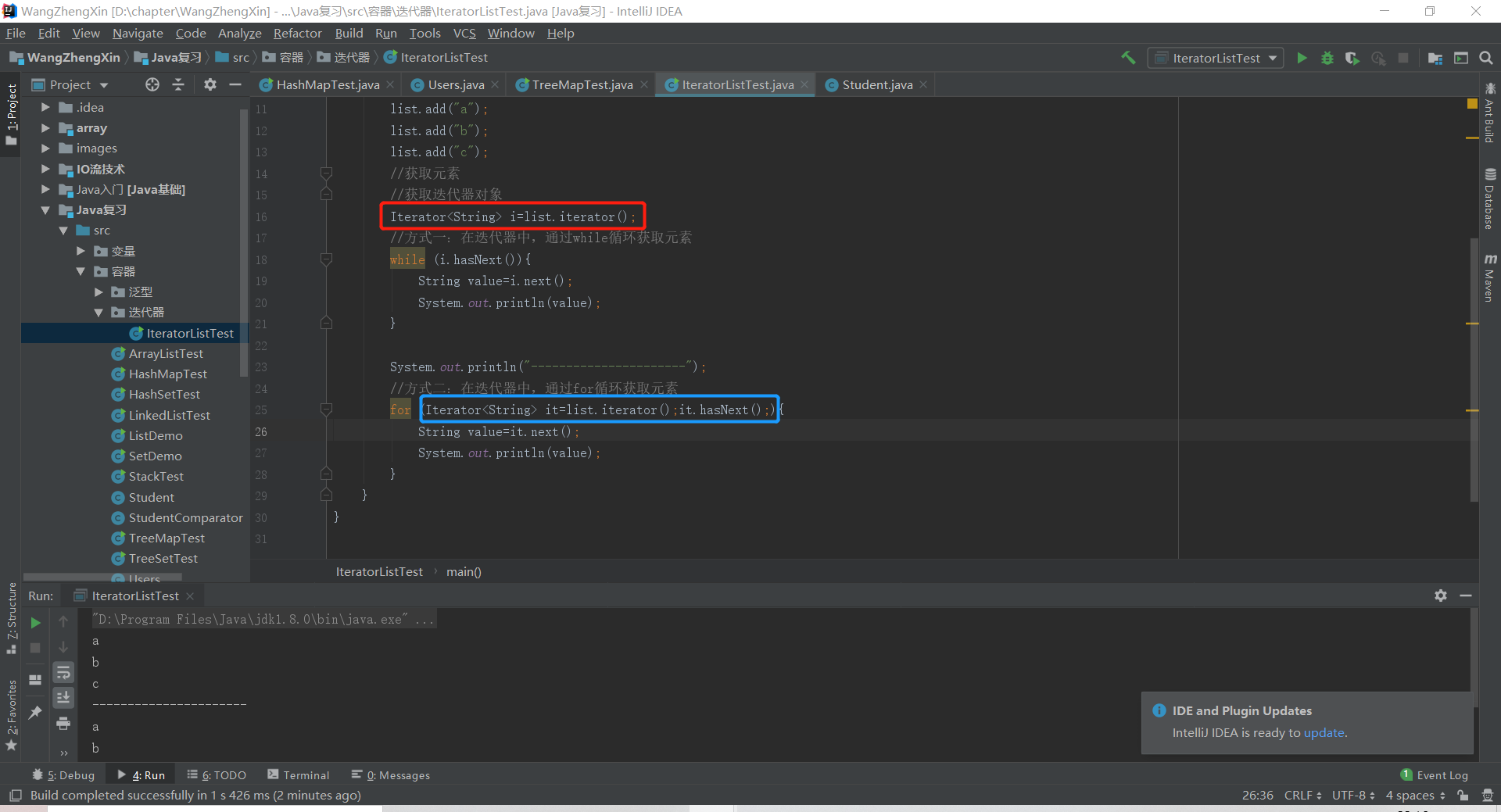Open the 1: Project side tab
Viewport: 1501px width, 812px height.
click(11, 115)
